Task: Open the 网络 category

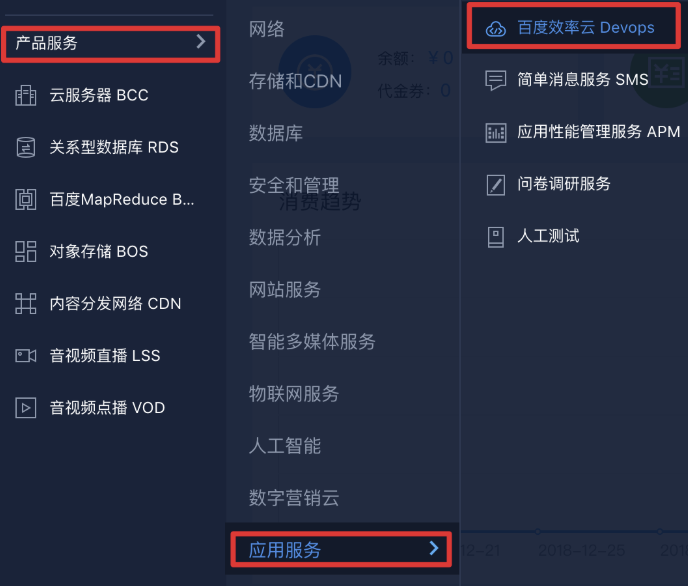Action: [x=267, y=29]
